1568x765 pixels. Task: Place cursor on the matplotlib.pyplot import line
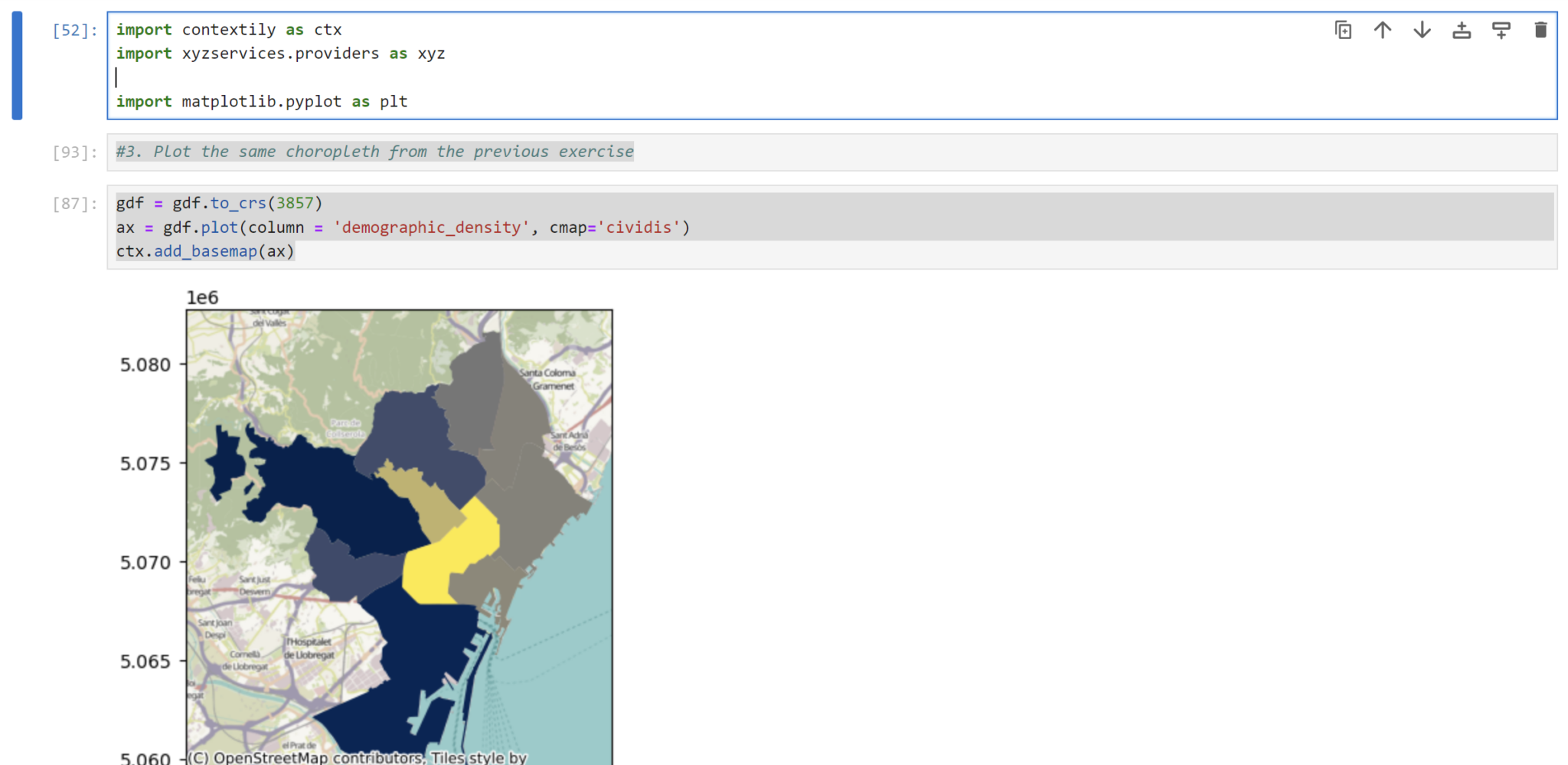261,101
